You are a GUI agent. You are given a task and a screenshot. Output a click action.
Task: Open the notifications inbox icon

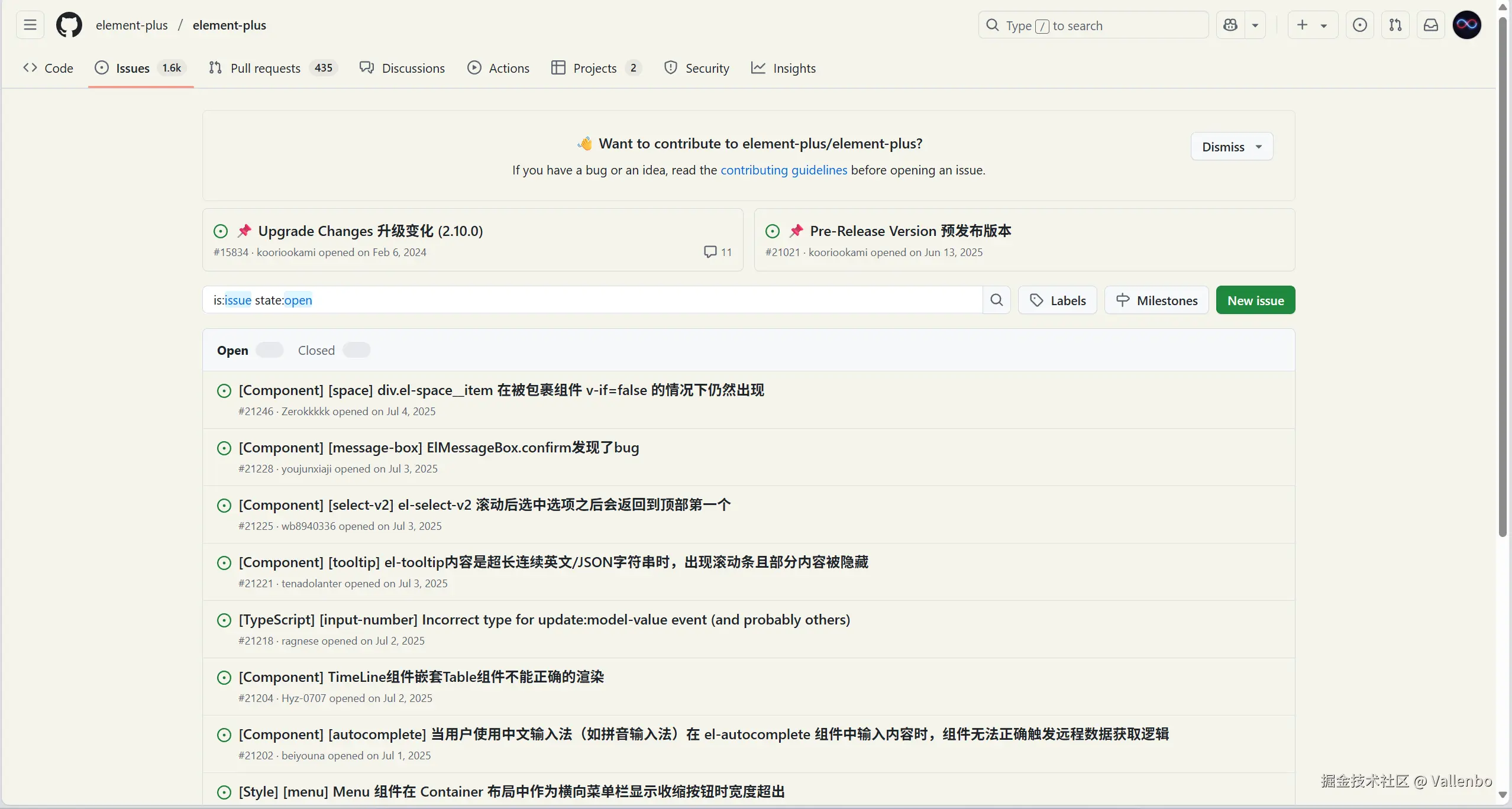[x=1431, y=25]
